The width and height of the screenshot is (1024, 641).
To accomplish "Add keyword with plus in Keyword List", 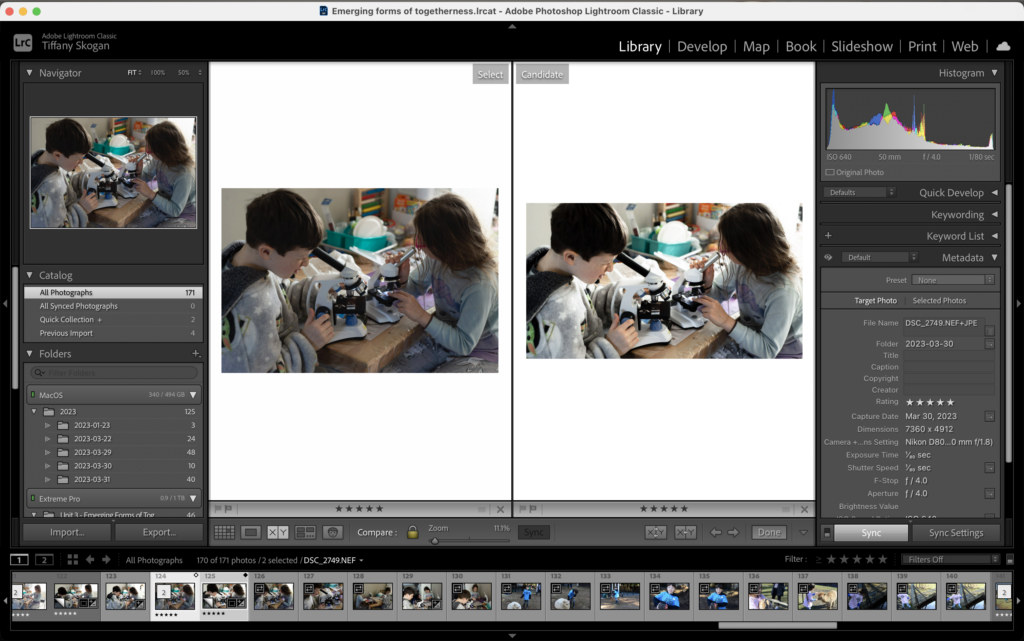I will pyautogui.click(x=828, y=235).
